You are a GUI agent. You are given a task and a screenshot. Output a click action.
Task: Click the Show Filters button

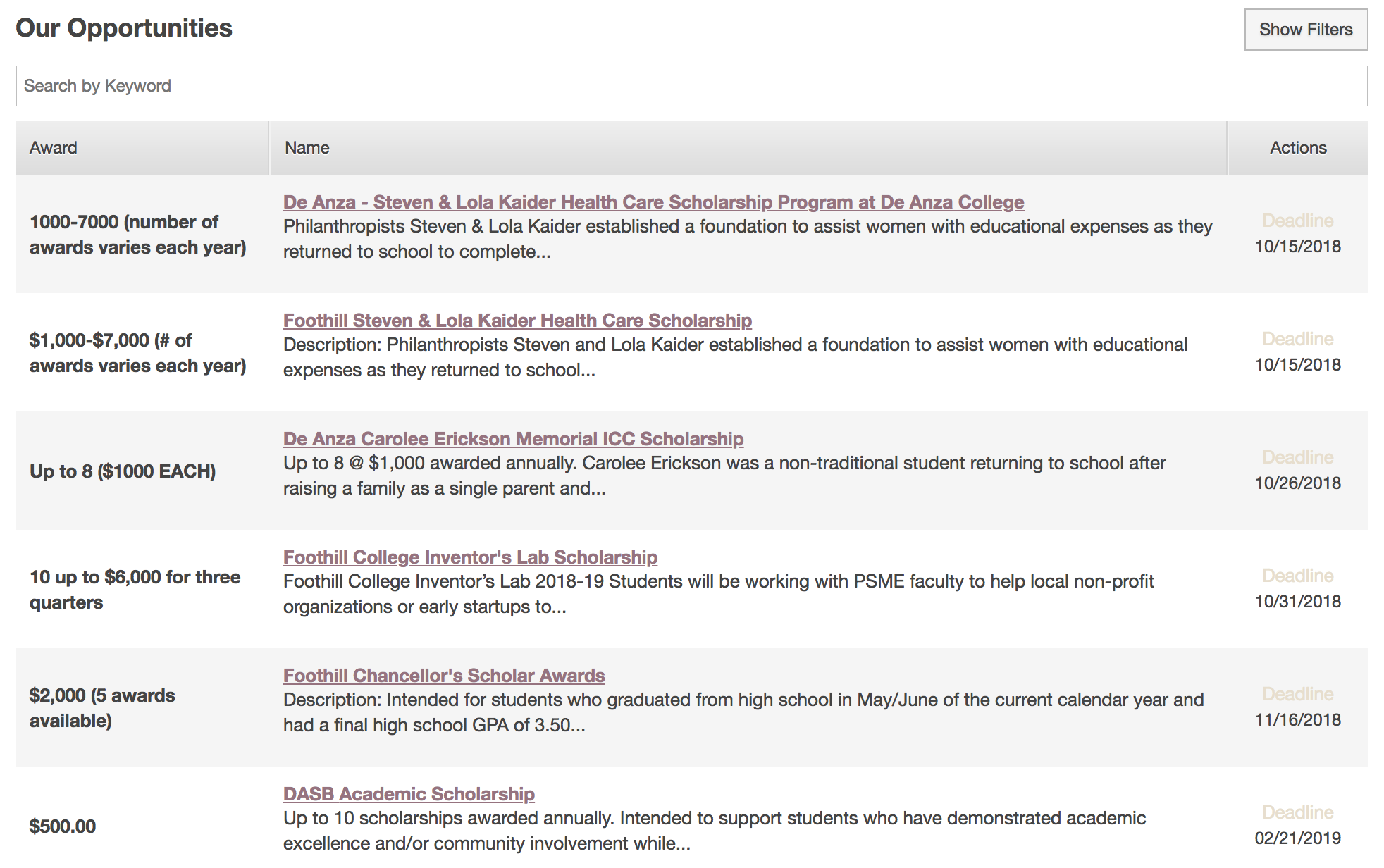(x=1305, y=30)
